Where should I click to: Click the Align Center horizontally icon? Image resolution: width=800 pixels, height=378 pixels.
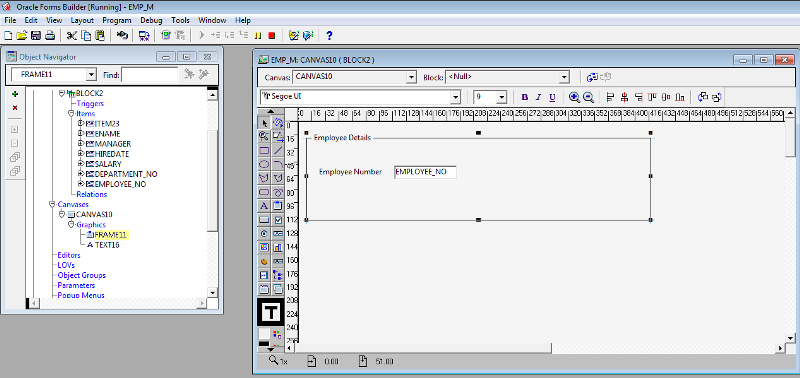624,97
